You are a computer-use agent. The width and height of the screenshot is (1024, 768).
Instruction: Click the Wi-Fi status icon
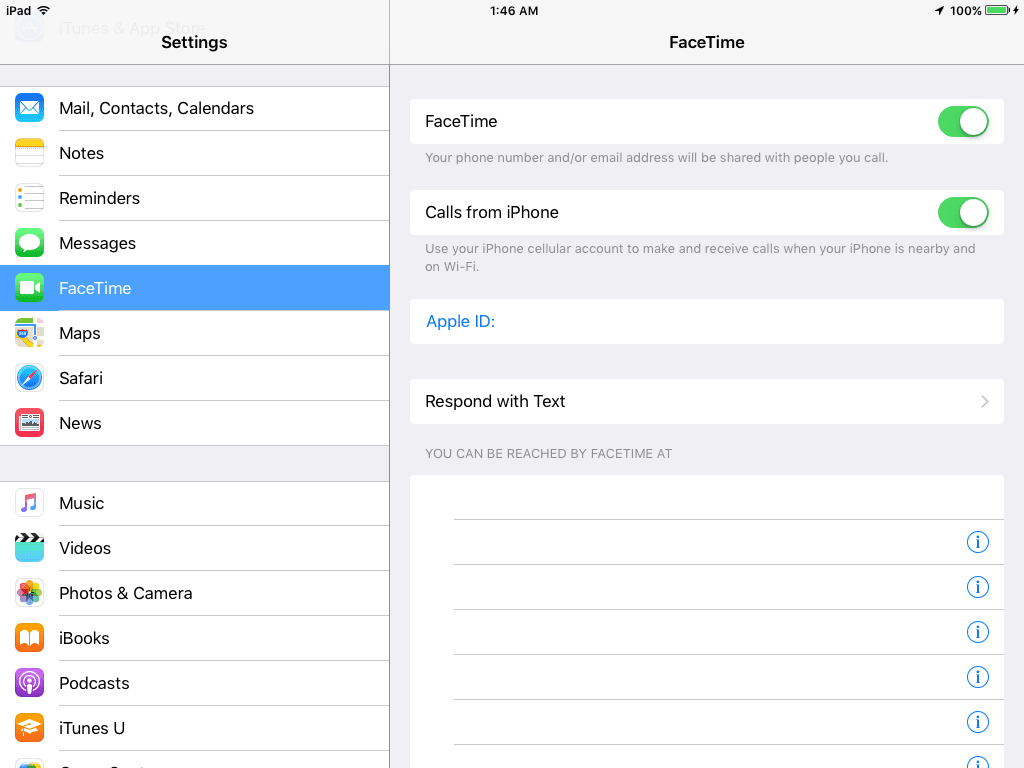click(44, 10)
